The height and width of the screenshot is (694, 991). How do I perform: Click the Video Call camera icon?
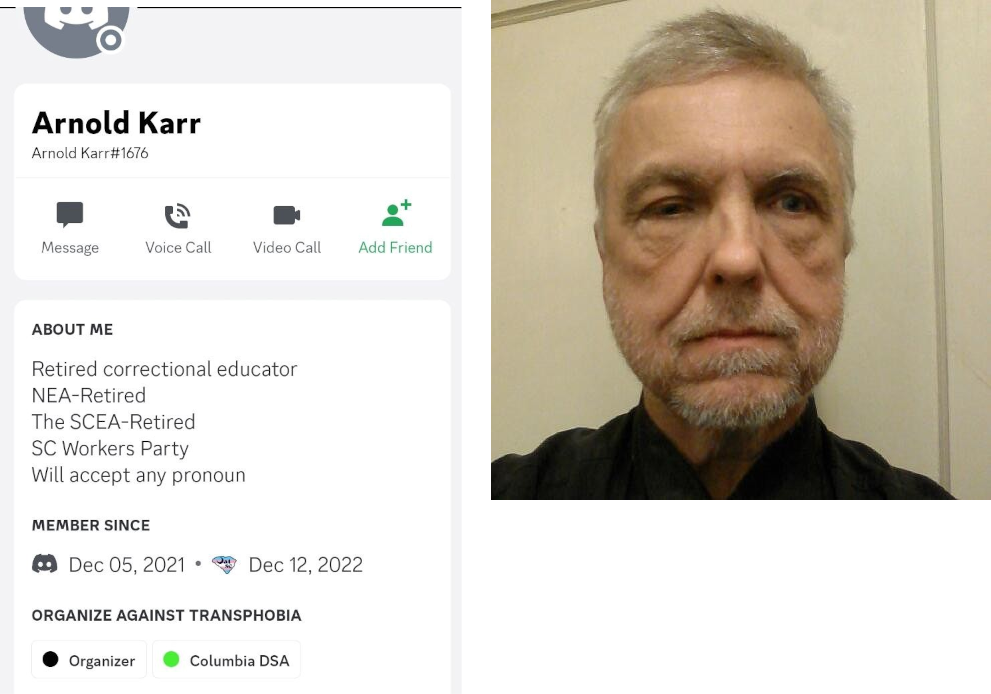pyautogui.click(x=286, y=215)
